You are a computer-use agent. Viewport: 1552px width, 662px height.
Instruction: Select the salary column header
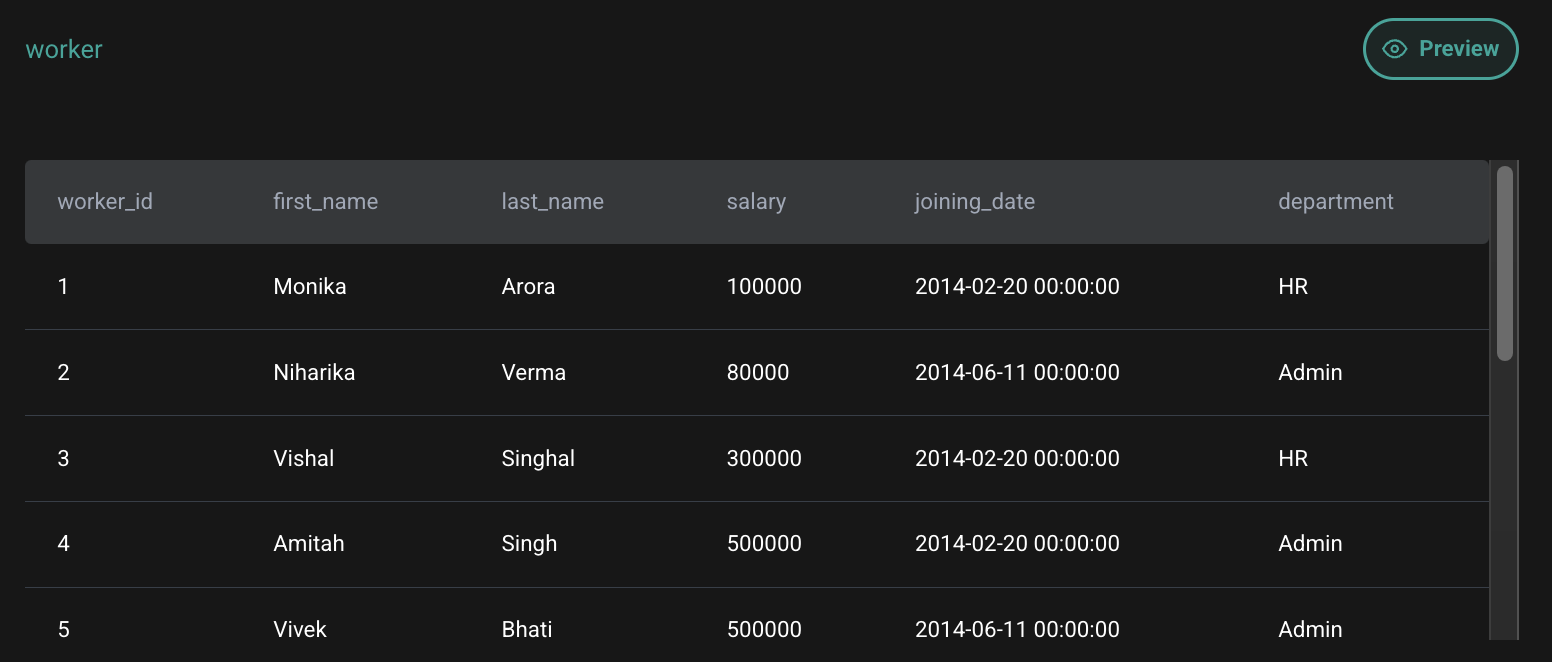[x=756, y=202]
